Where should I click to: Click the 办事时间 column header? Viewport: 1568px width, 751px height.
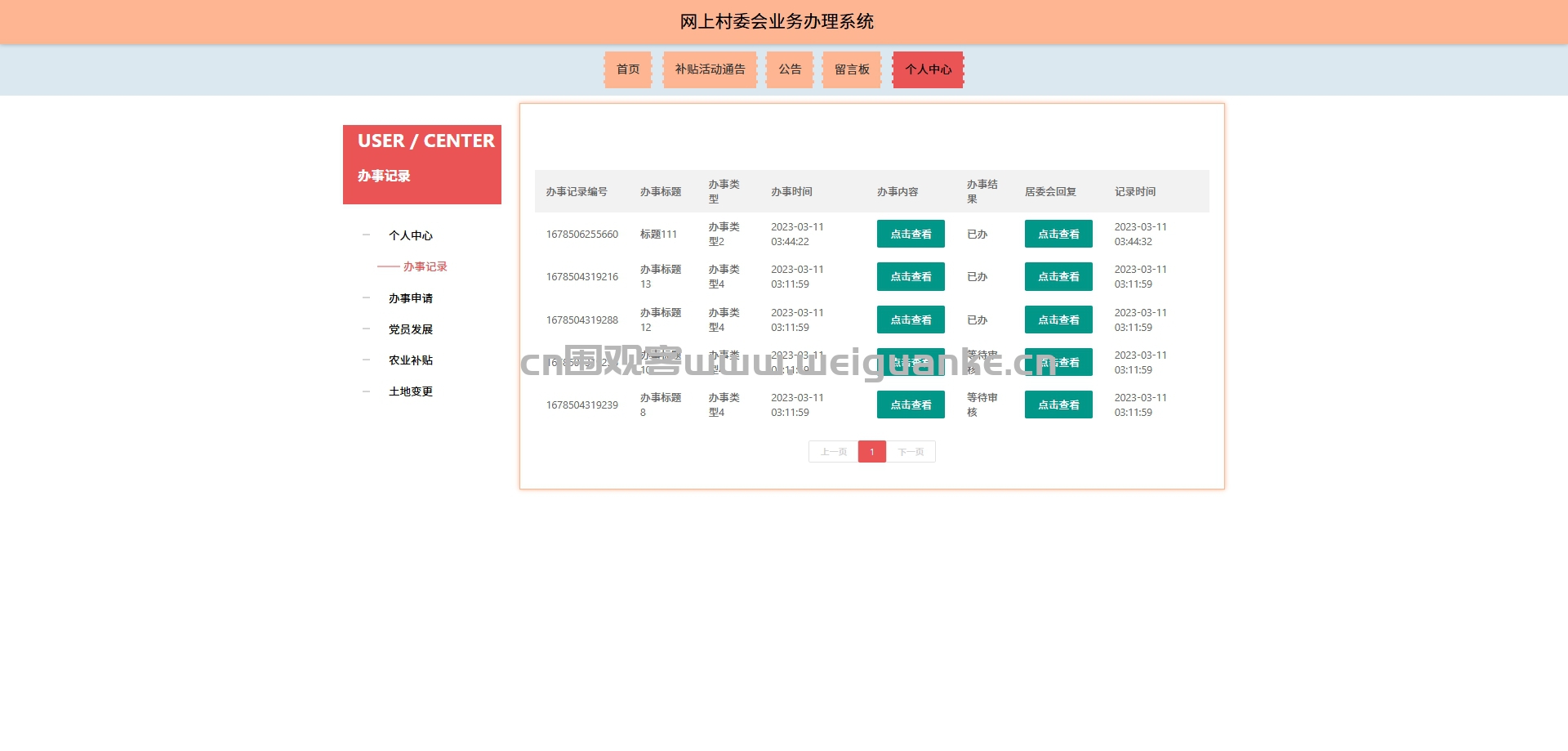tap(791, 192)
